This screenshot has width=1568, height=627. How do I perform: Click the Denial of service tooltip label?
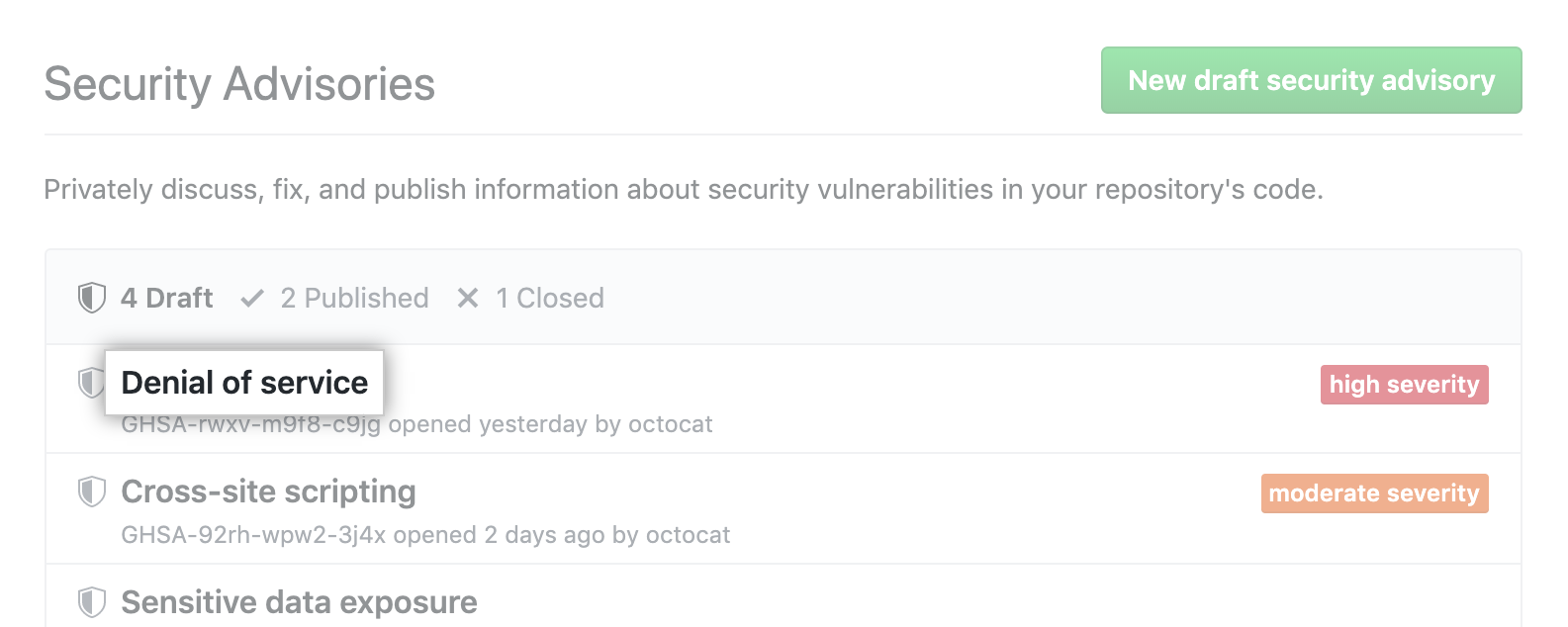243,383
